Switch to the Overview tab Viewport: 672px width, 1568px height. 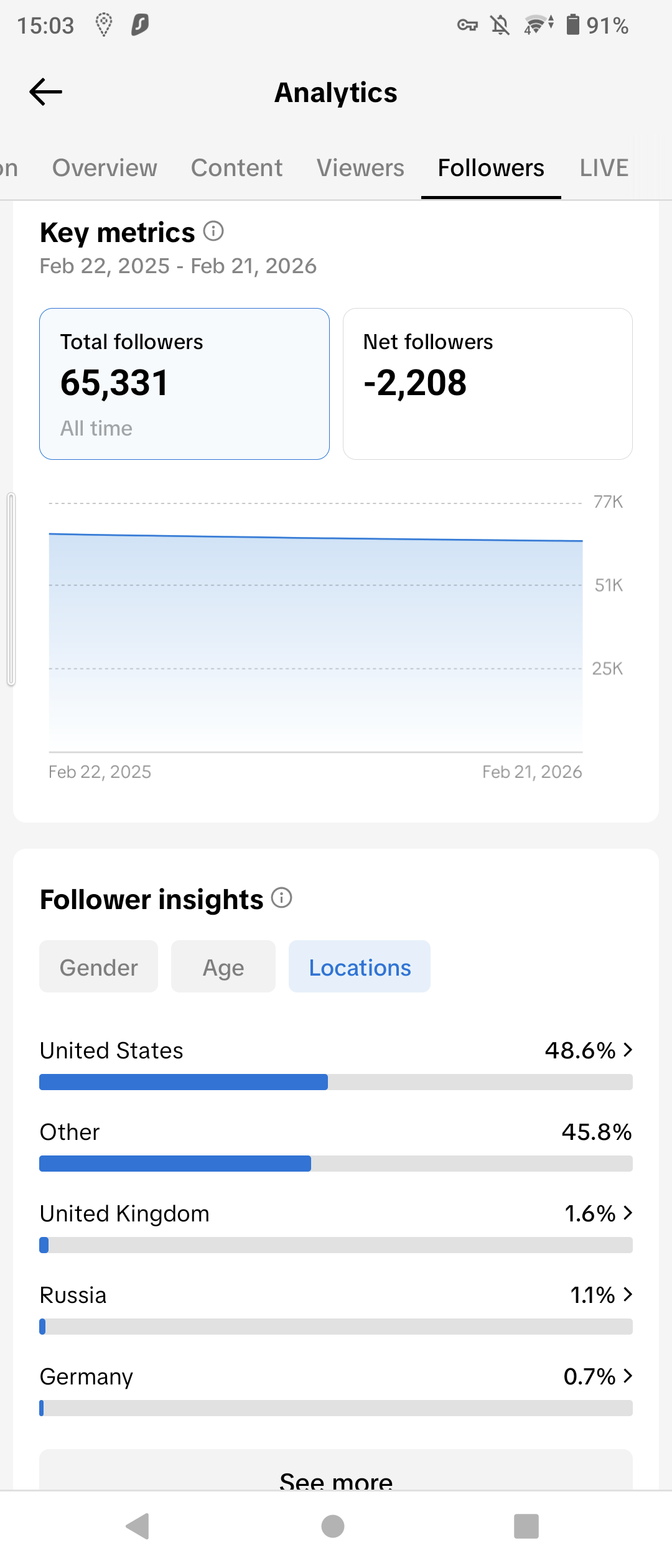(x=105, y=168)
